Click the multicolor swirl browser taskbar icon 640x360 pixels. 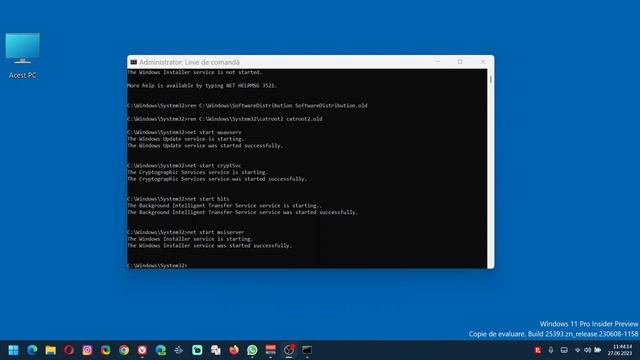(106, 350)
